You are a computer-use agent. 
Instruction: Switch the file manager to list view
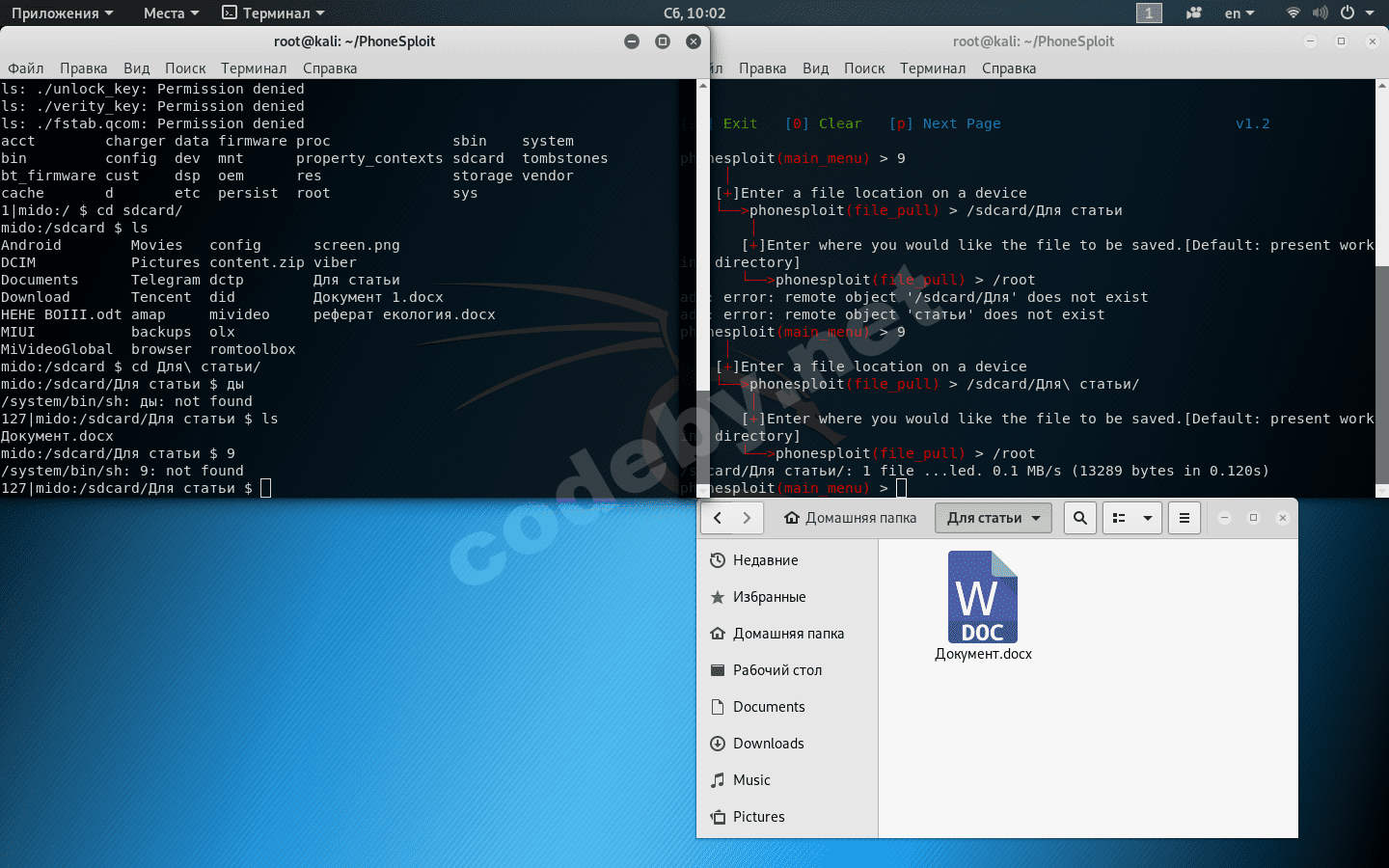pos(1119,518)
